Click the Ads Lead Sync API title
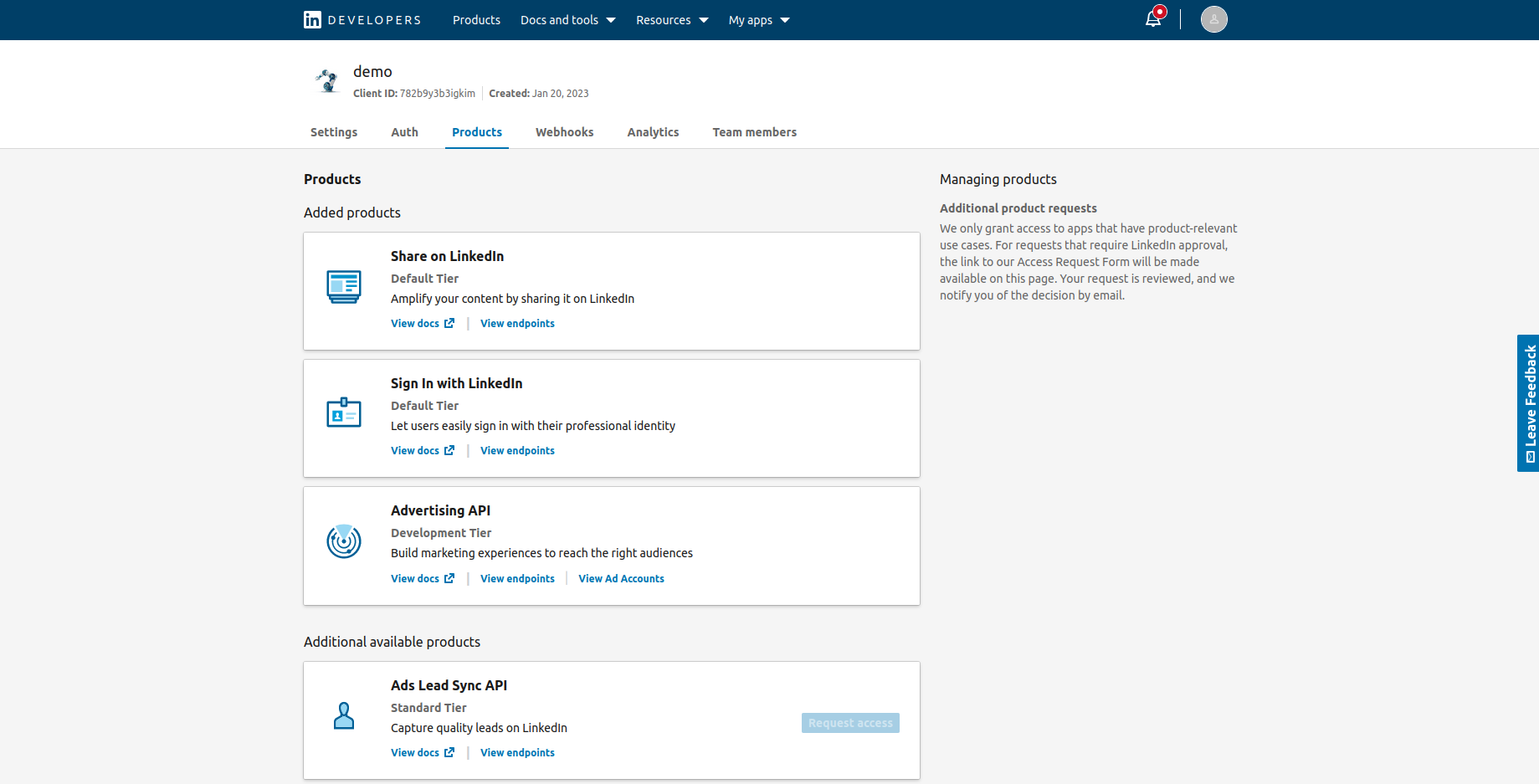The height and width of the screenshot is (784, 1539). [449, 685]
